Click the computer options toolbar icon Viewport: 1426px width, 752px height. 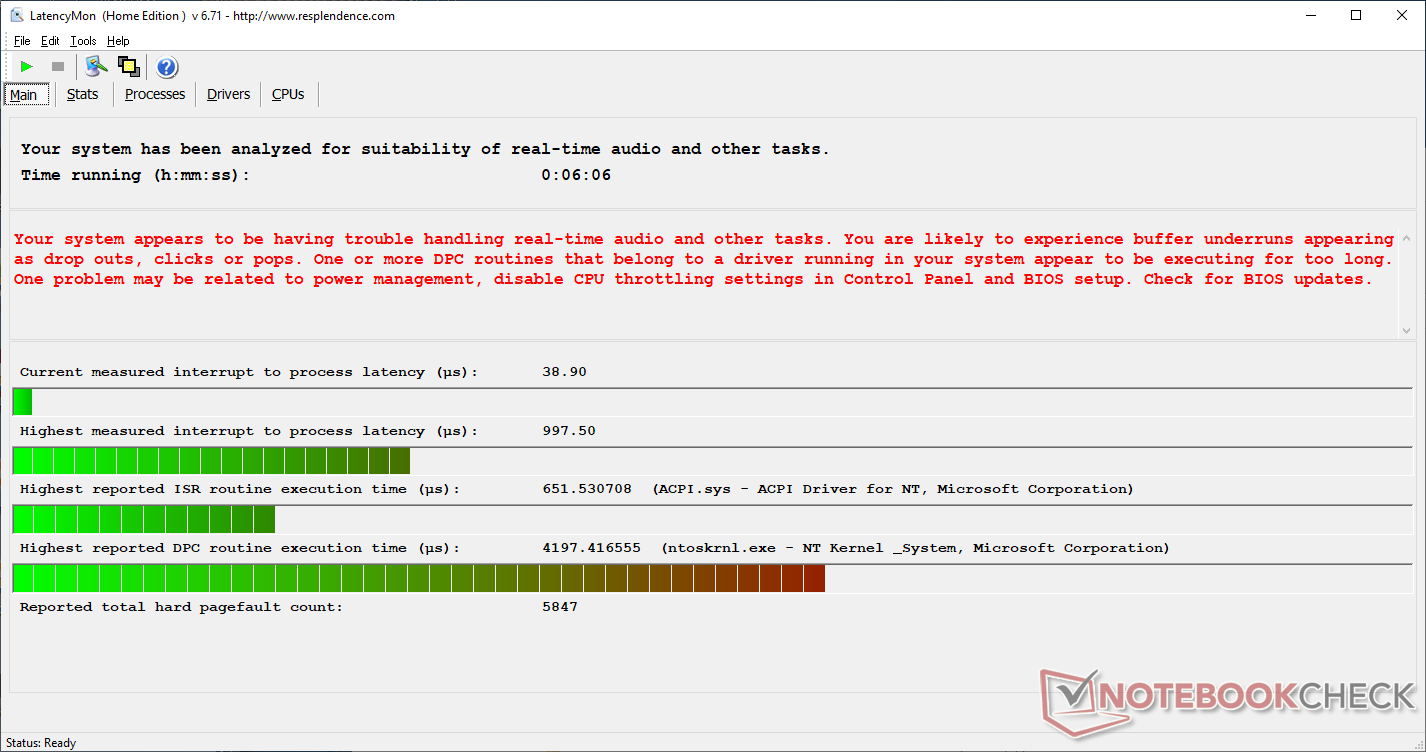(96, 67)
